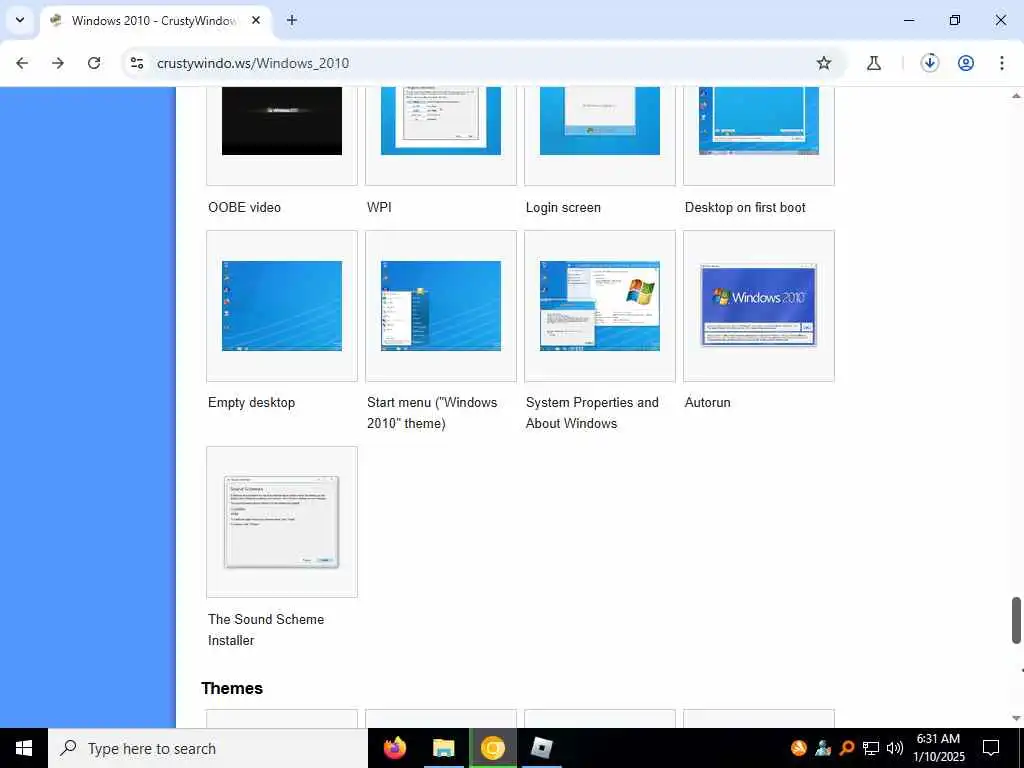The width and height of the screenshot is (1024, 768).
Task: Click the "OOBE video" caption
Action: pos(244,207)
